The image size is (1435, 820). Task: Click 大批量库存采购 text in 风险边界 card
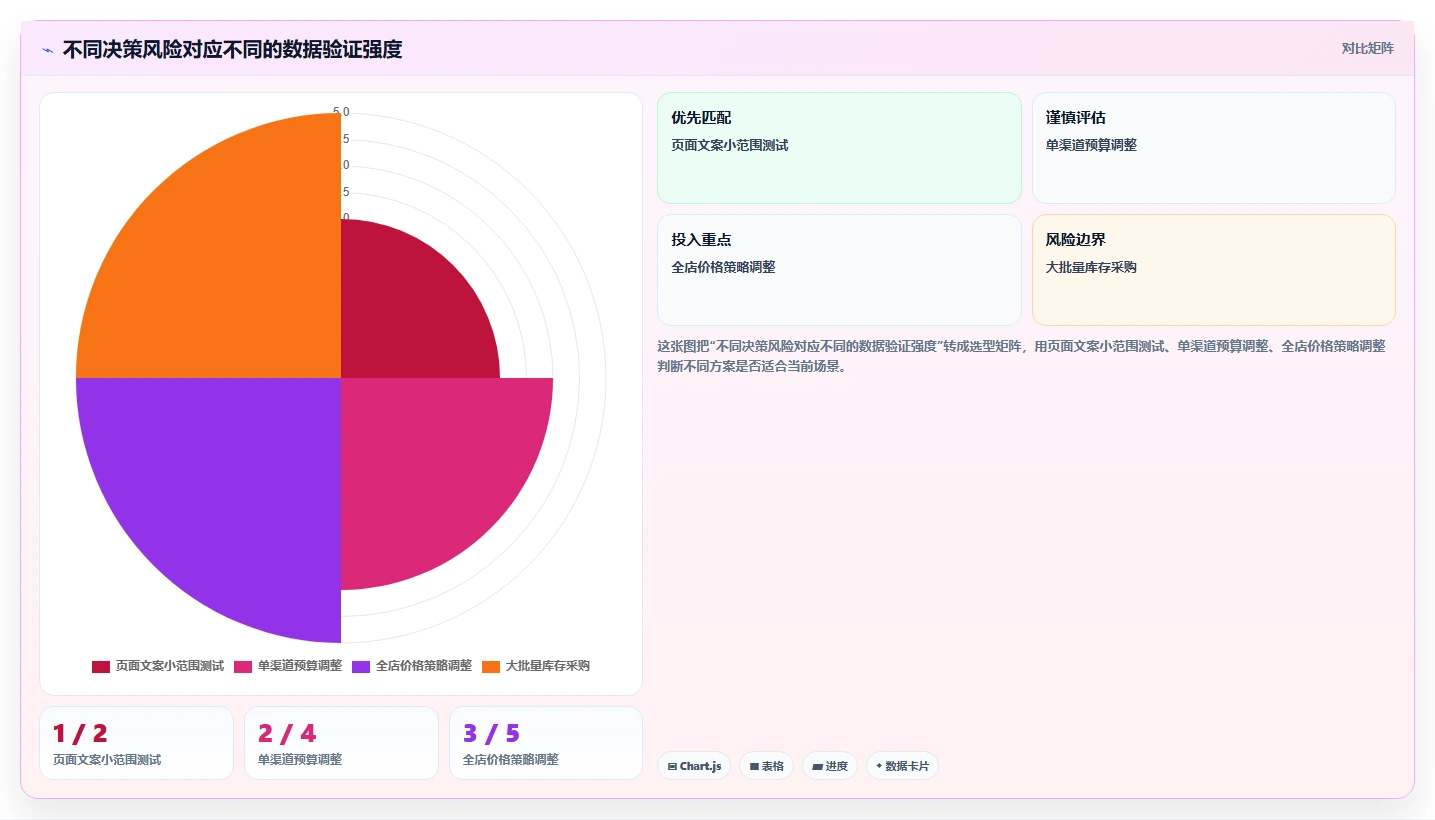point(1091,267)
